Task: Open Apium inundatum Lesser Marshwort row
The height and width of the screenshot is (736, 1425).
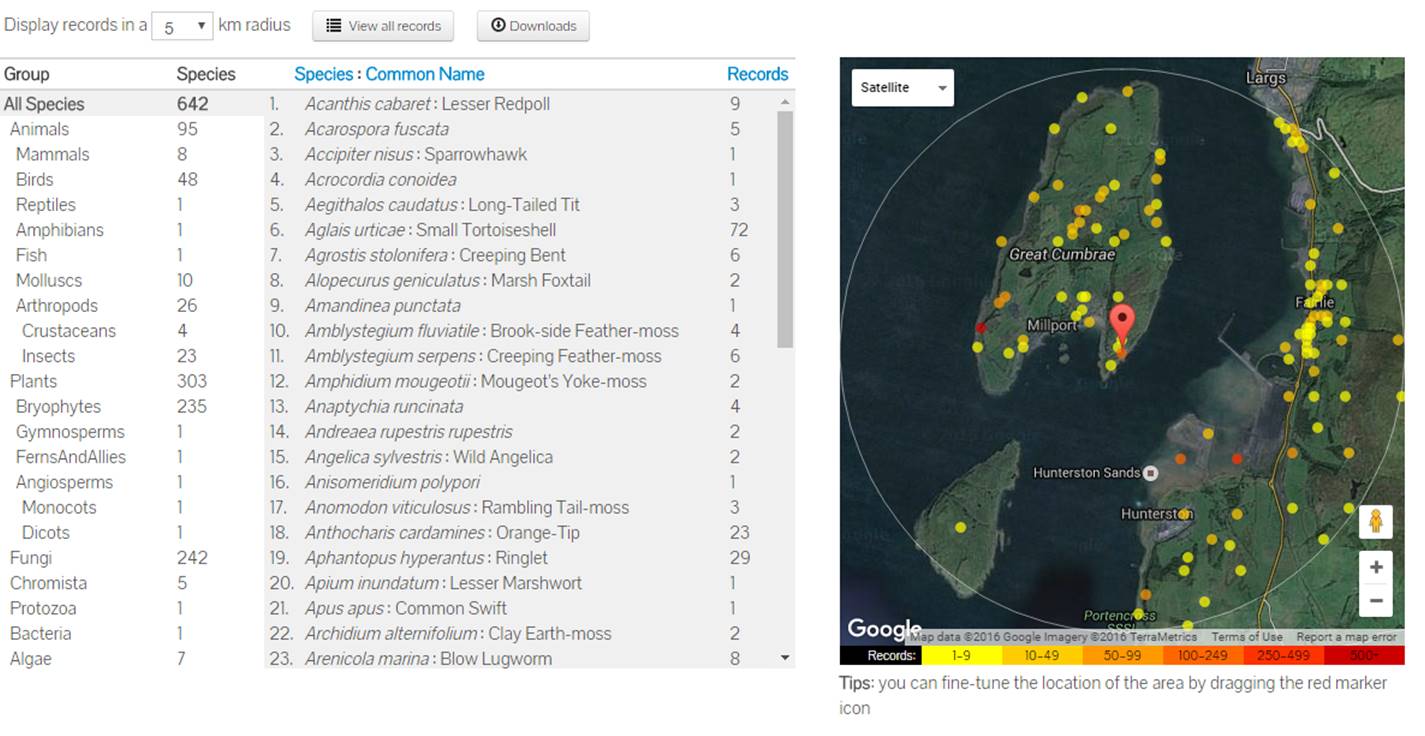Action: click(521, 583)
